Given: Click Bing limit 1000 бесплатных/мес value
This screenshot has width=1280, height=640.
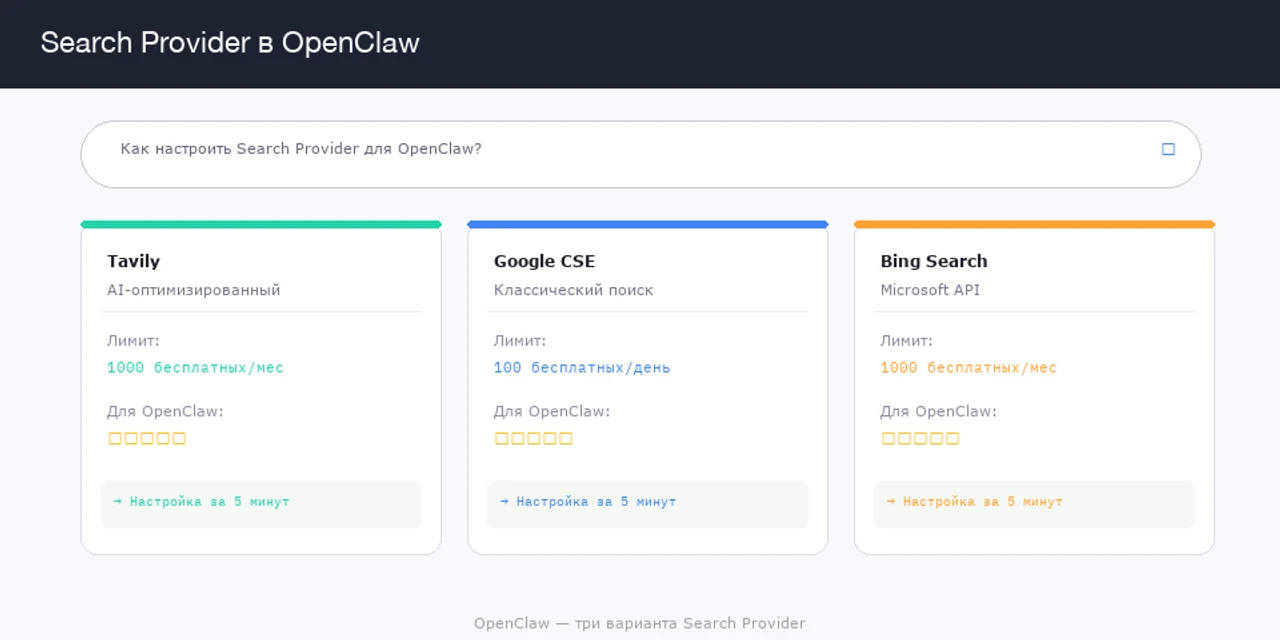Looking at the screenshot, I should (968, 367).
